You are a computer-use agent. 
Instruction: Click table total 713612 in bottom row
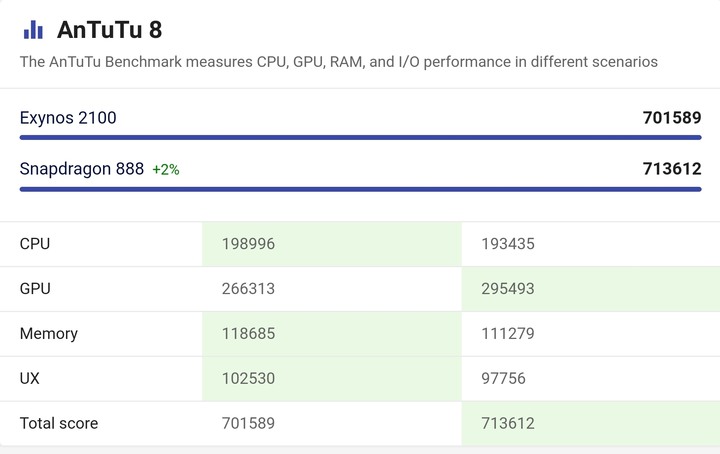pyautogui.click(x=508, y=423)
